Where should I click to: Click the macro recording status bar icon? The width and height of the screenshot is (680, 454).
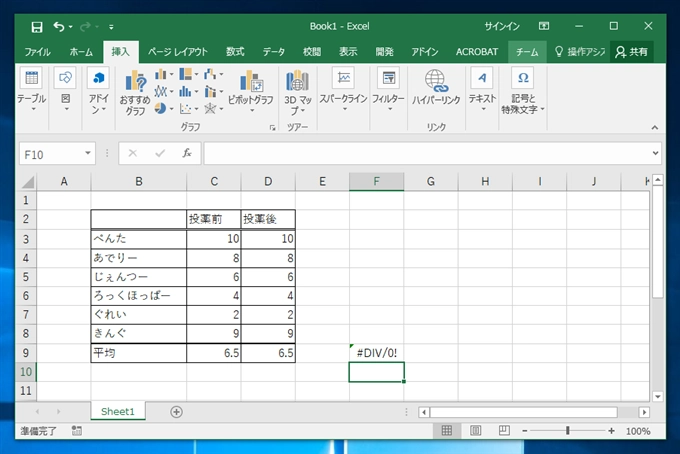point(77,431)
